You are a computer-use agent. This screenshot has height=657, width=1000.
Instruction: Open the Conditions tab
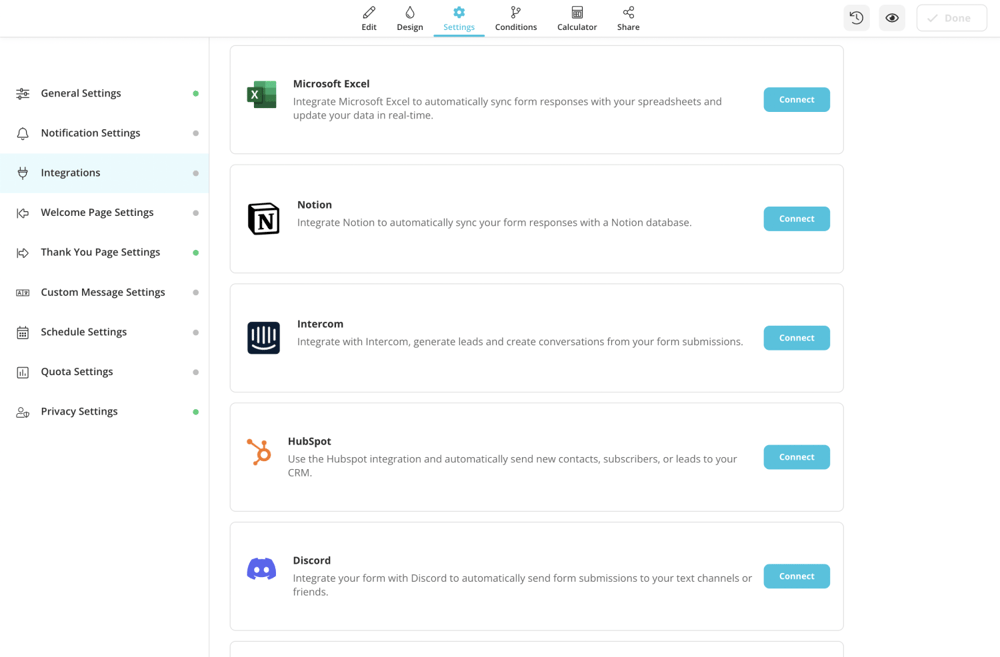pyautogui.click(x=516, y=18)
